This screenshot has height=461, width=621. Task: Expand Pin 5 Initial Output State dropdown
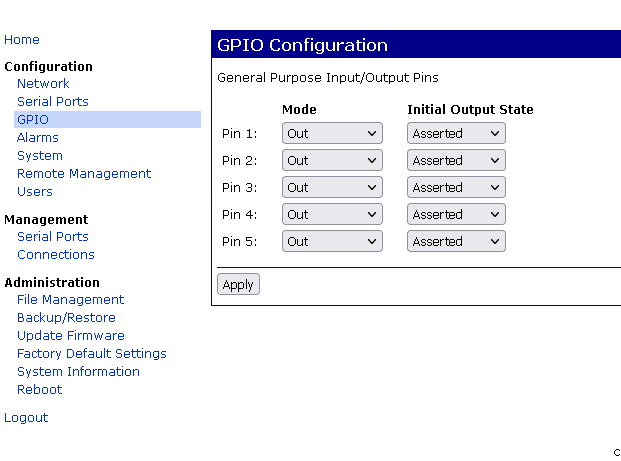tap(456, 241)
